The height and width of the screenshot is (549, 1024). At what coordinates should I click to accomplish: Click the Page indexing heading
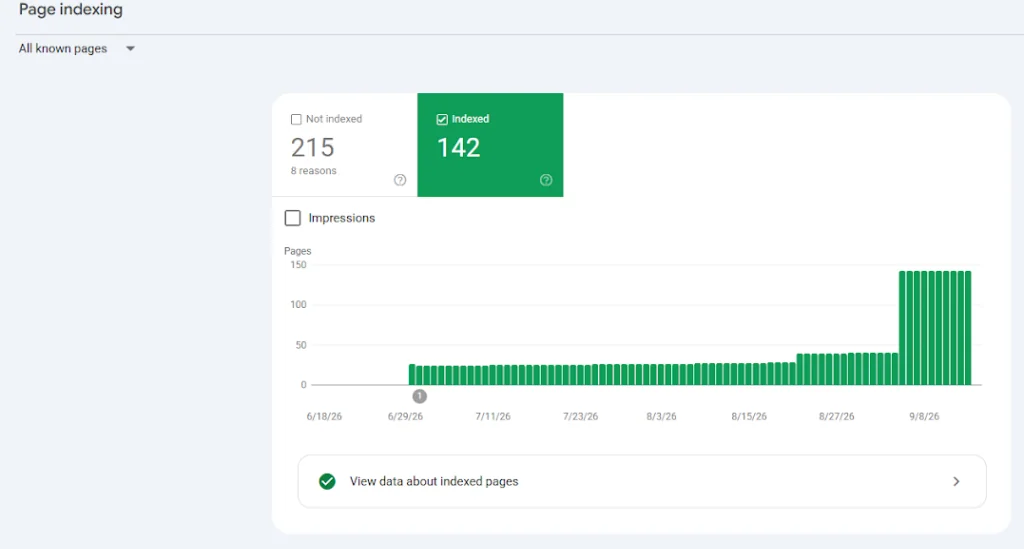[71, 9]
